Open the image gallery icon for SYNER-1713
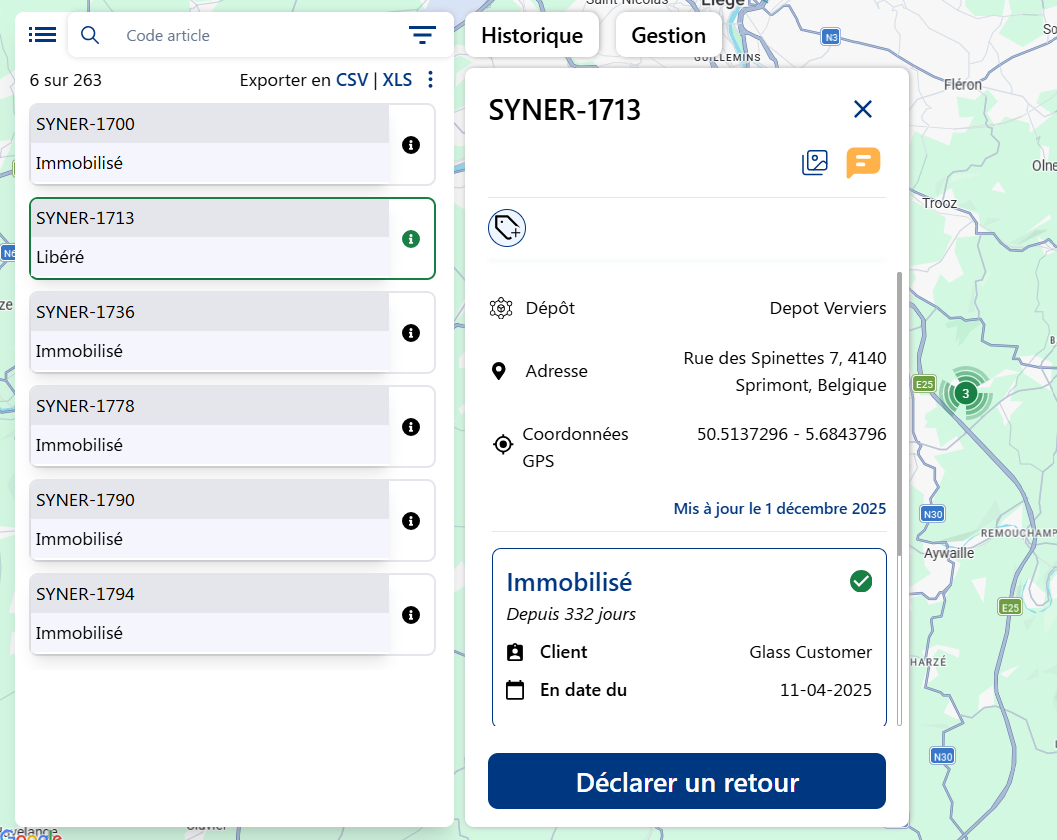The width and height of the screenshot is (1057, 840). coord(815,162)
